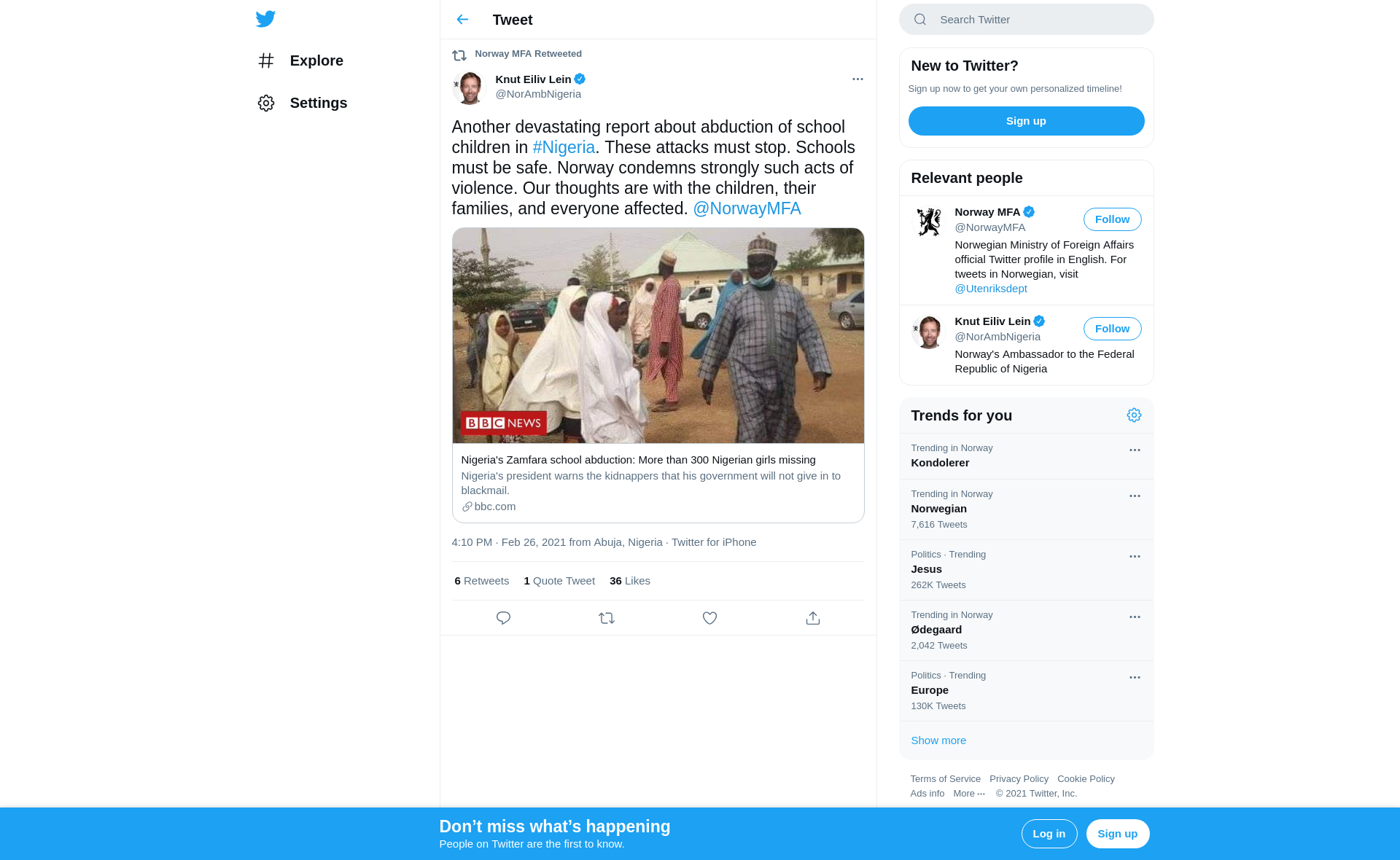The height and width of the screenshot is (860, 1400).
Task: Open options for Kondolerer trend
Action: pos(1135,450)
